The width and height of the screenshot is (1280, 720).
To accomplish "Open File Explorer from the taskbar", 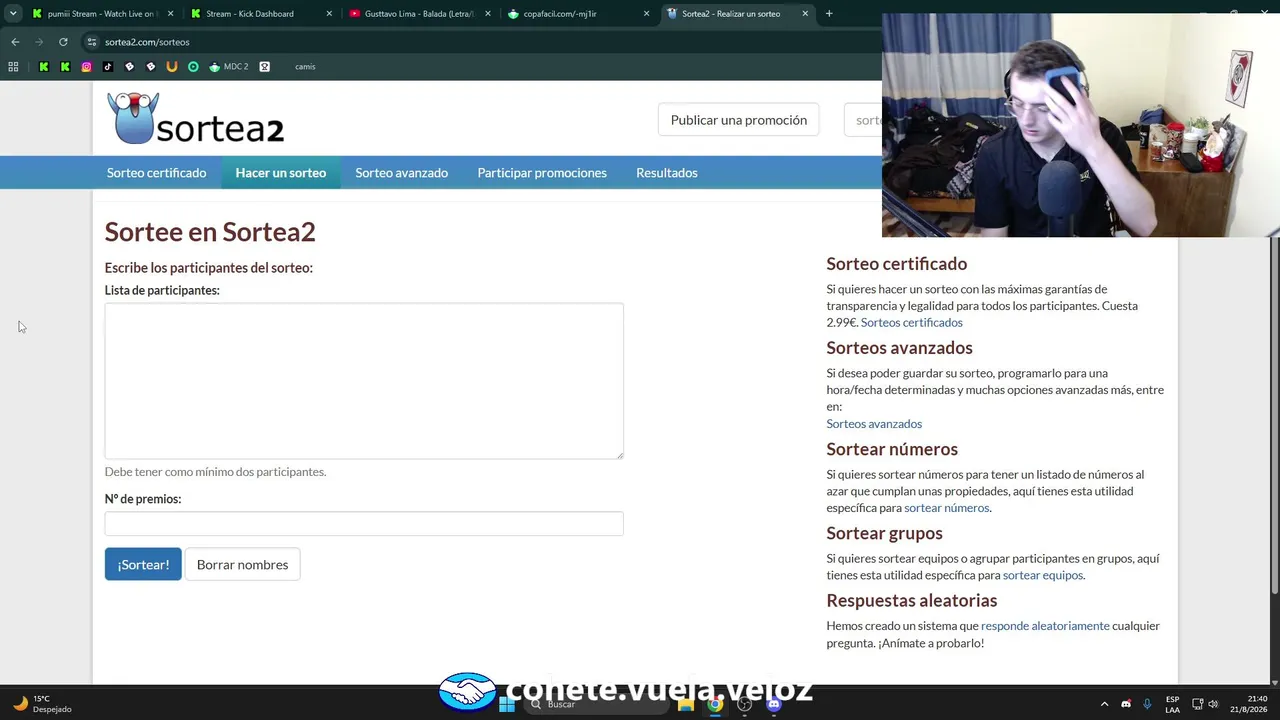I will click(x=686, y=704).
